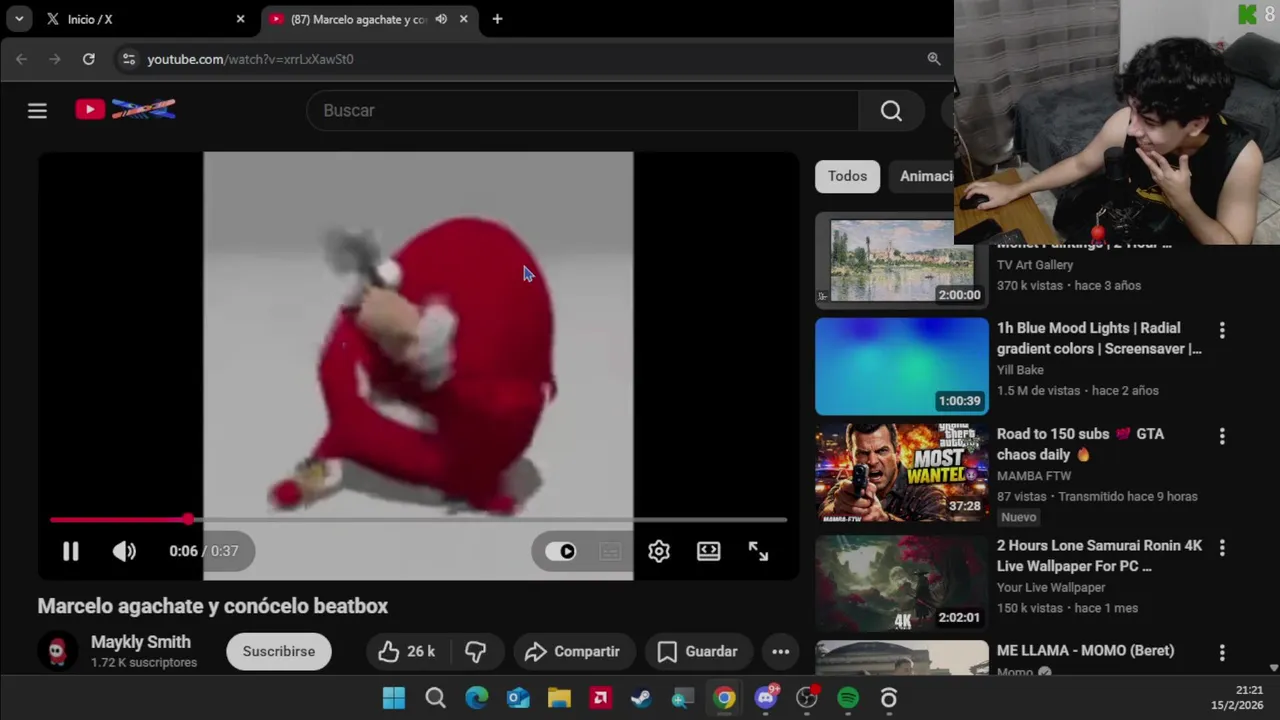Open the Lone Samurai Ronin 4K thumbnail
Image resolution: width=1280 pixels, height=720 pixels.
point(902,583)
